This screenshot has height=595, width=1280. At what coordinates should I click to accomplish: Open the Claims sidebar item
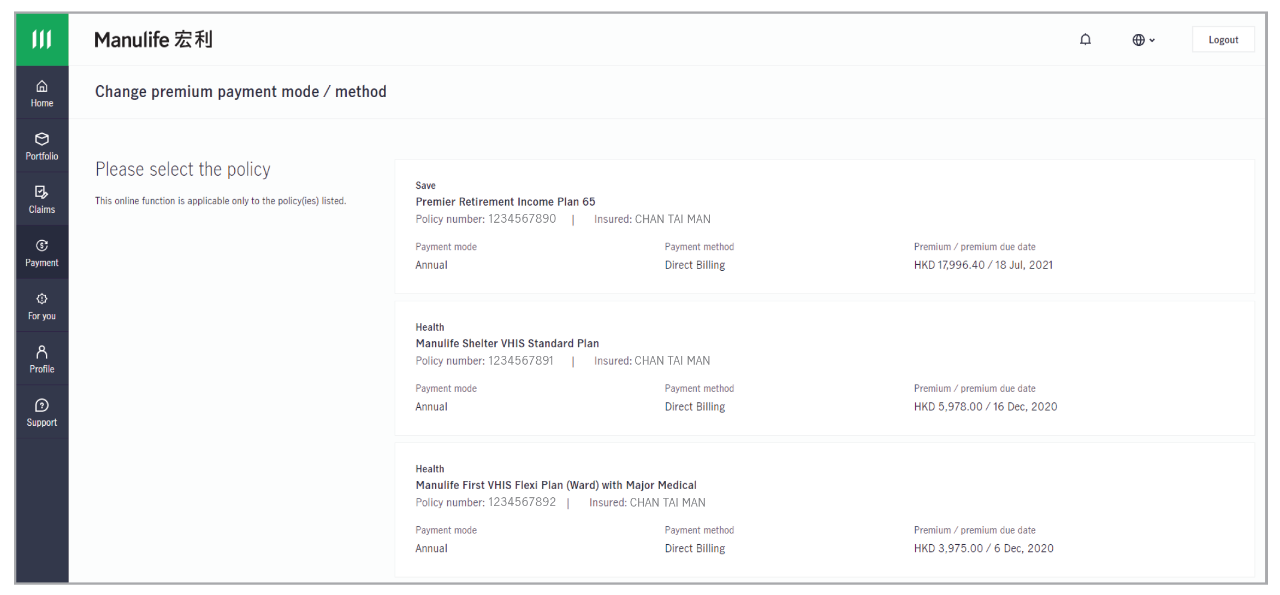pyautogui.click(x=42, y=199)
